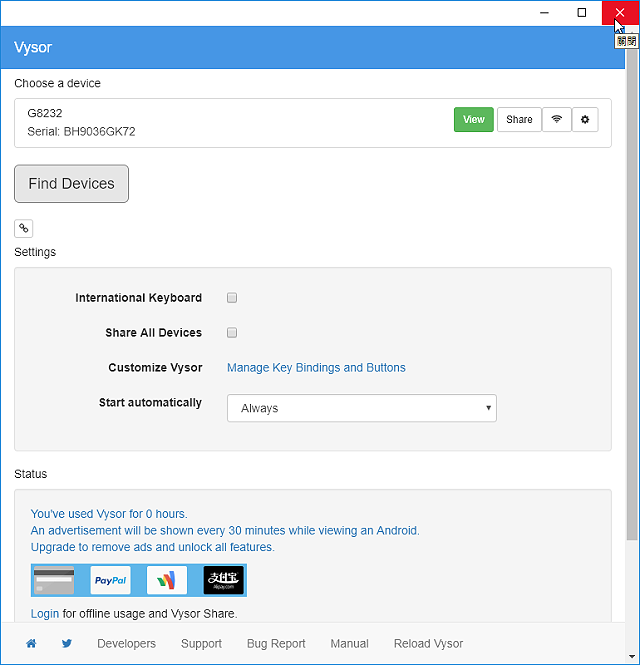Click 'You've used Vysor for 0 hours' link
Screen dimensions: 640x665
109,514
